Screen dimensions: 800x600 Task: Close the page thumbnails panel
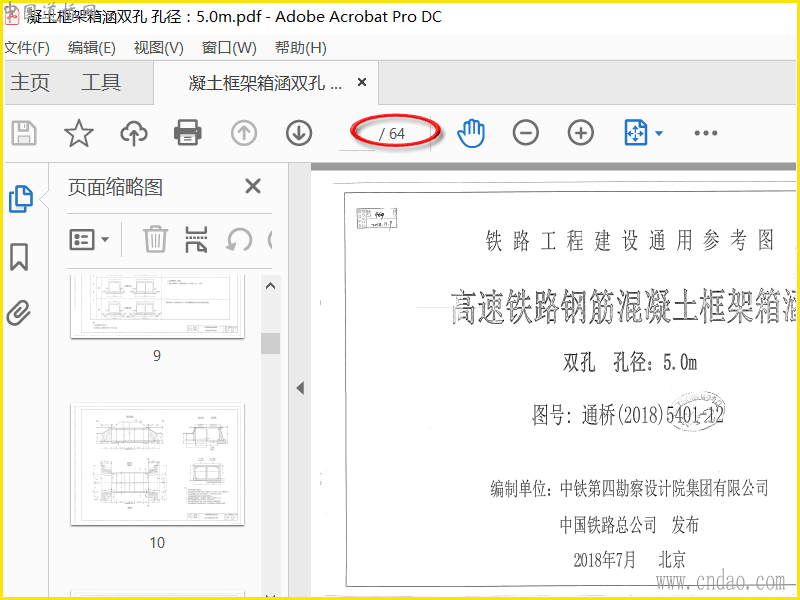click(253, 186)
